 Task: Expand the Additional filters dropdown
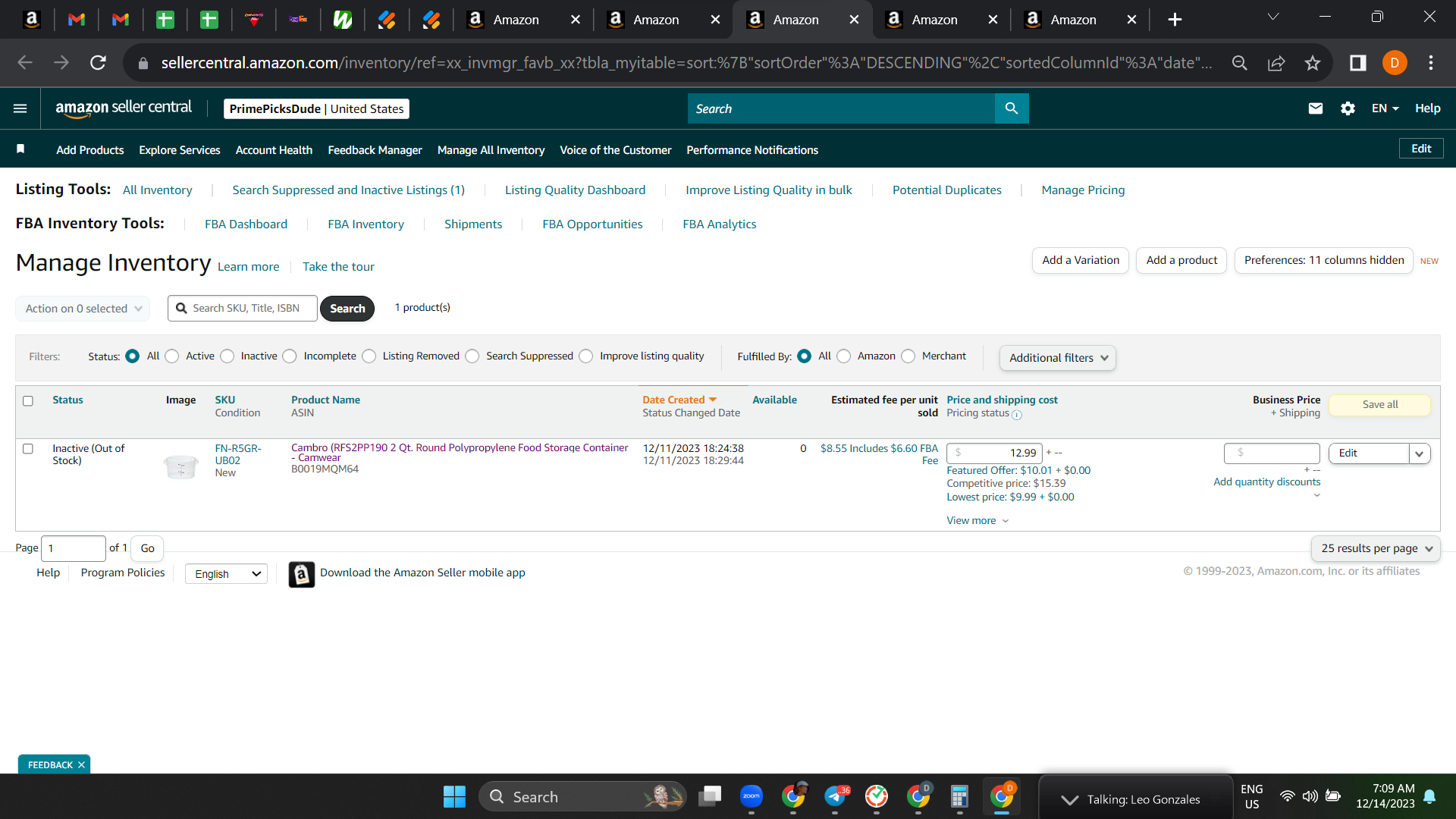coord(1058,358)
